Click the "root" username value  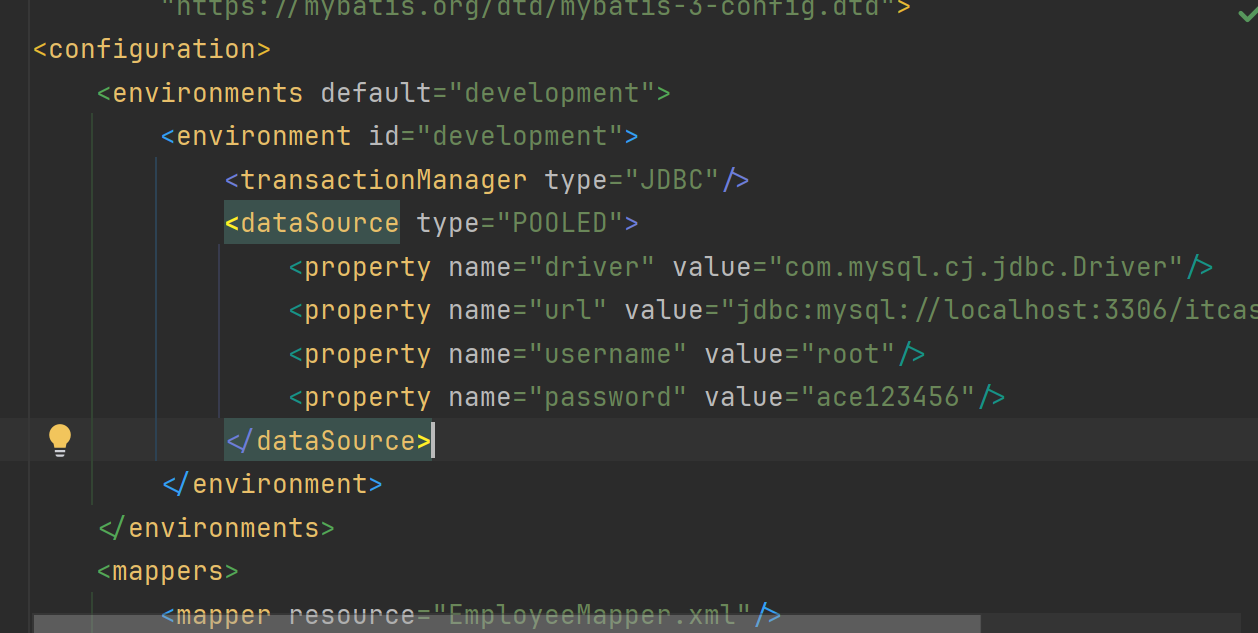[848, 354]
